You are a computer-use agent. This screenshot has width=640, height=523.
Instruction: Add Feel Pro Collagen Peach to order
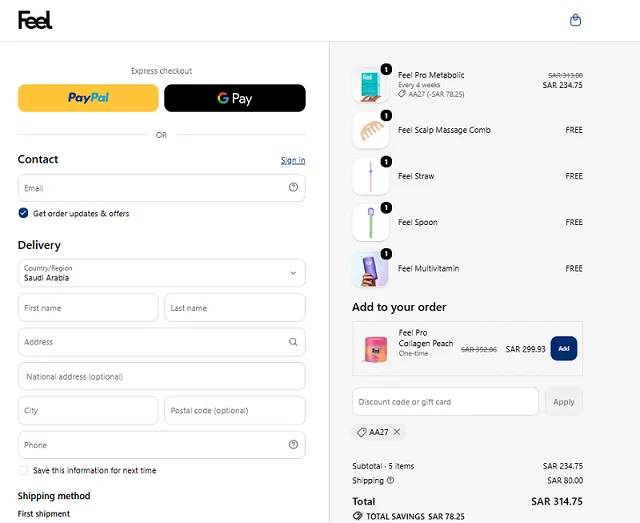click(x=564, y=348)
